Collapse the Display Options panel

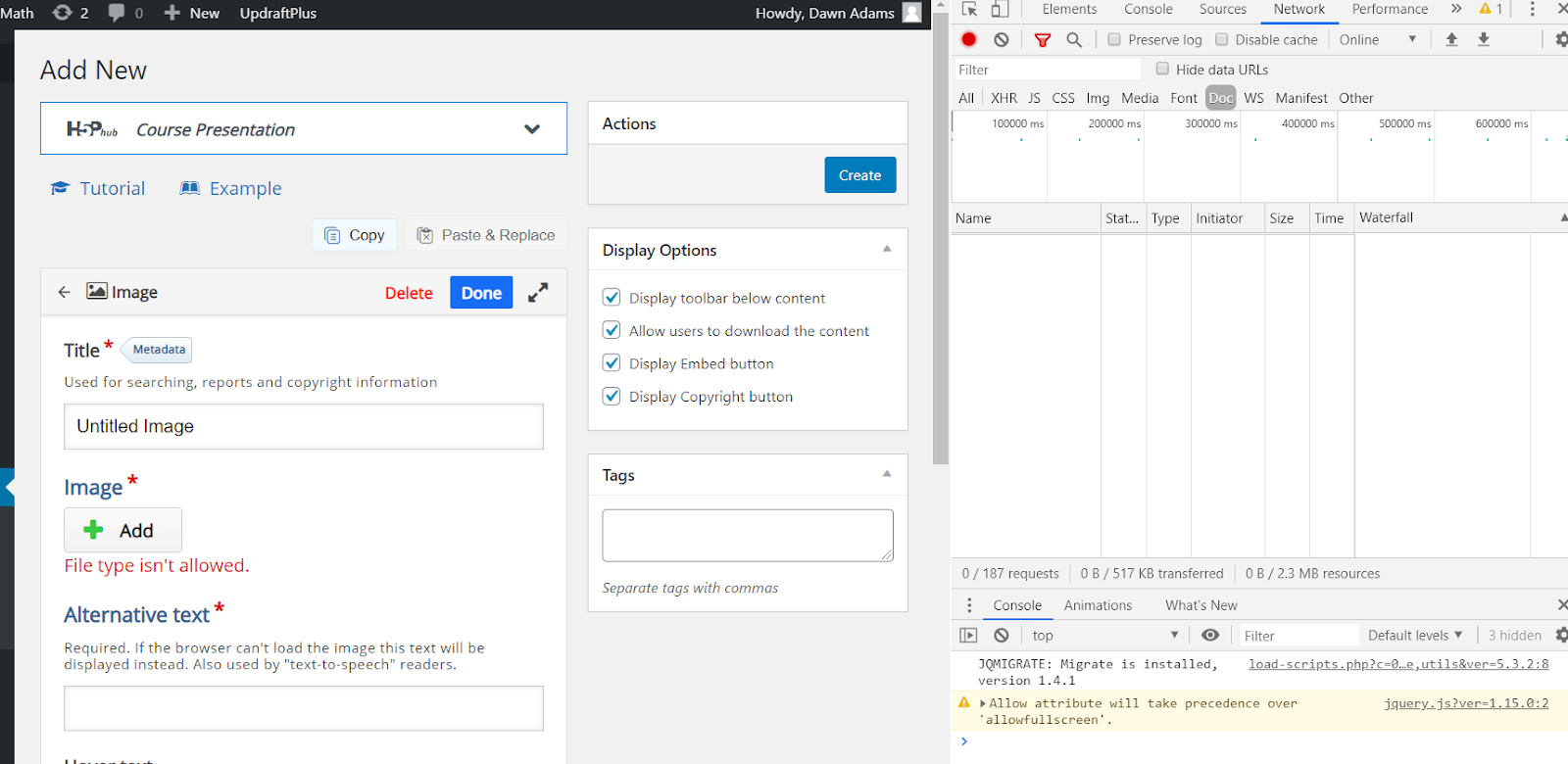(x=887, y=249)
